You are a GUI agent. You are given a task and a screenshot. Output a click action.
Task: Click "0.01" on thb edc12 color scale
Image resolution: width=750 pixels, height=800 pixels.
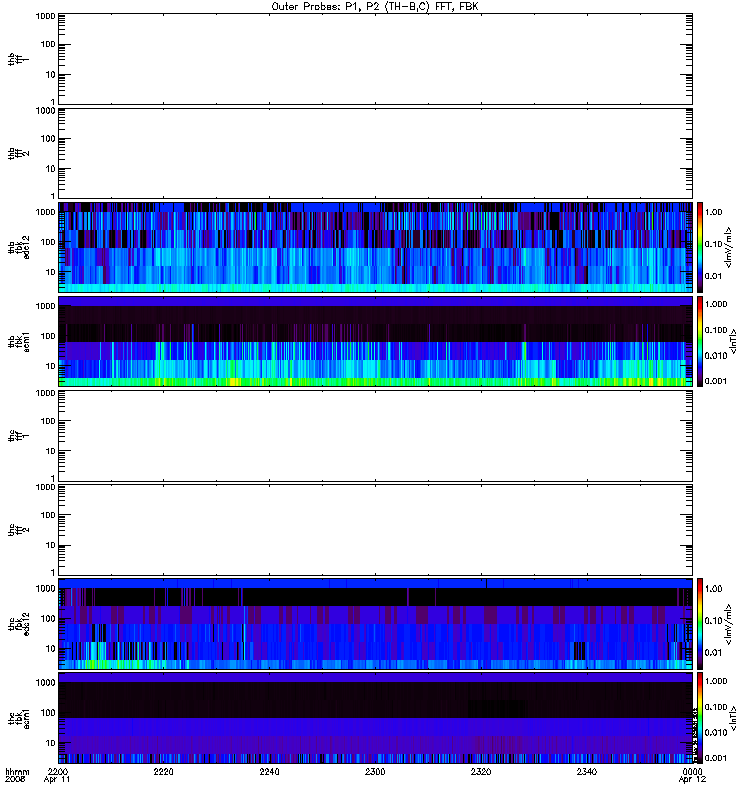pyautogui.click(x=714, y=276)
